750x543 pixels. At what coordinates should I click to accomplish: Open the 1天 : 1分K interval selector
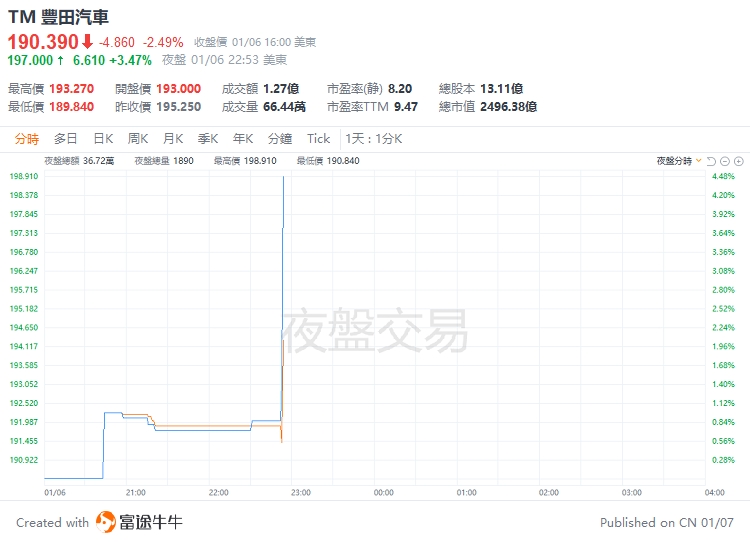point(373,139)
